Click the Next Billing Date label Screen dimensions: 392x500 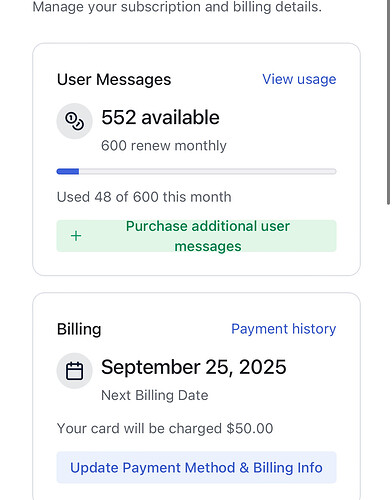155,395
